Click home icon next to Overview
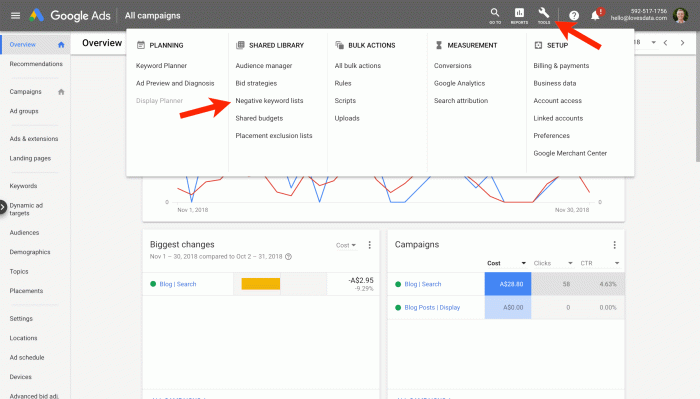The height and width of the screenshot is (399, 700). [x=61, y=45]
